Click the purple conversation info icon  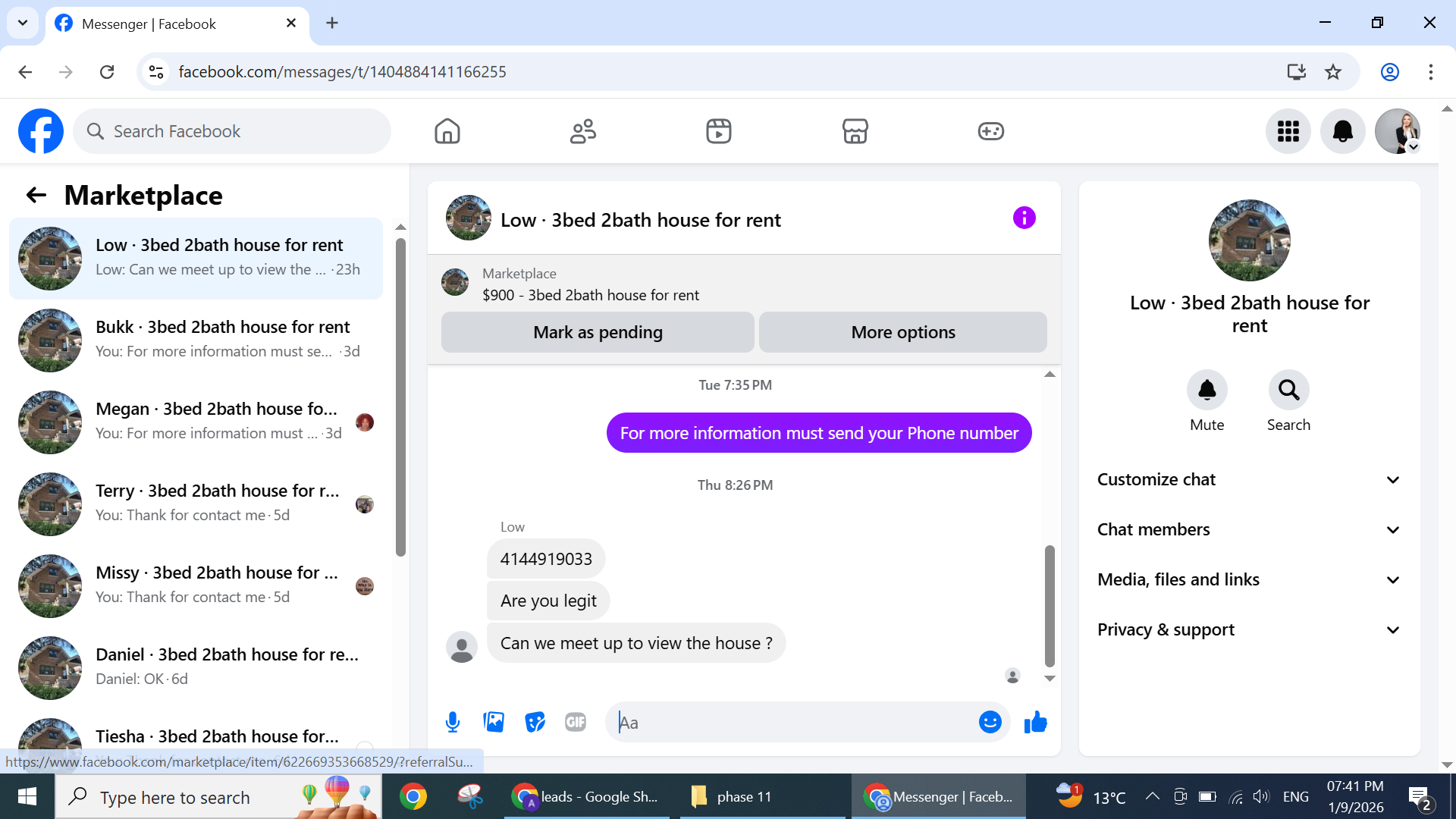1024,218
